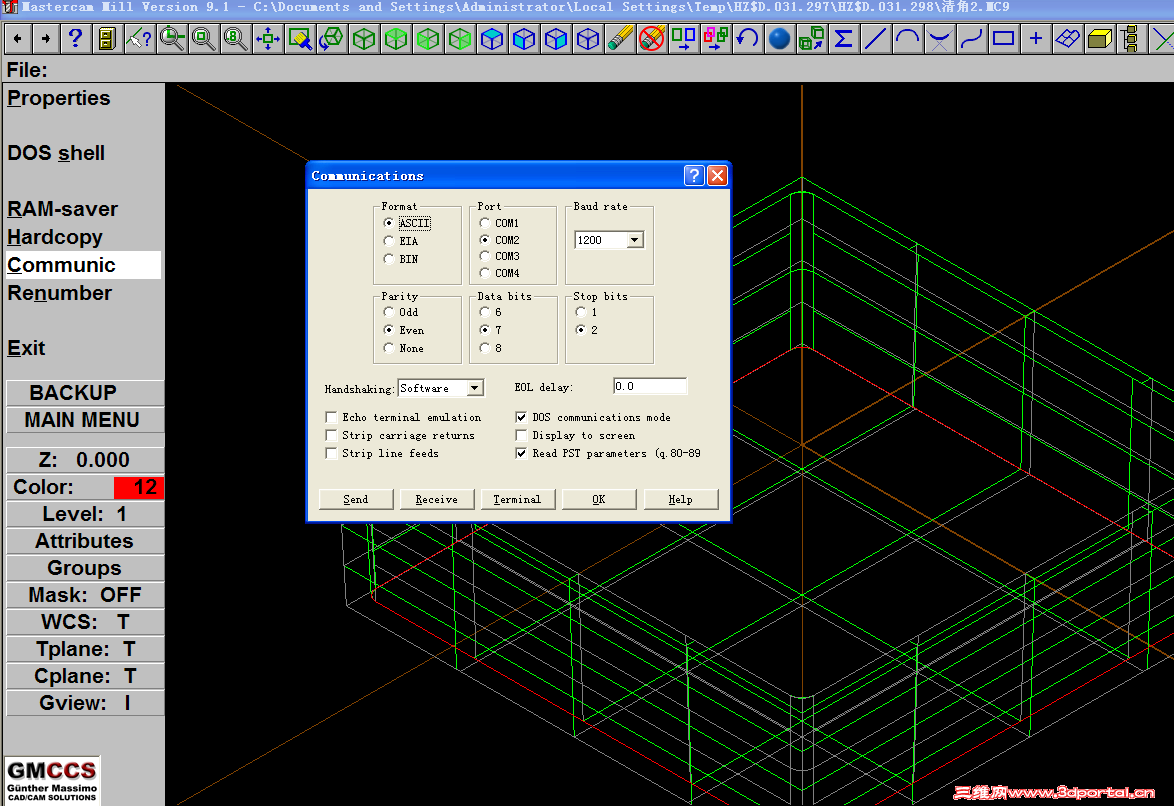Click the Z depth 0.000 button

click(85, 460)
